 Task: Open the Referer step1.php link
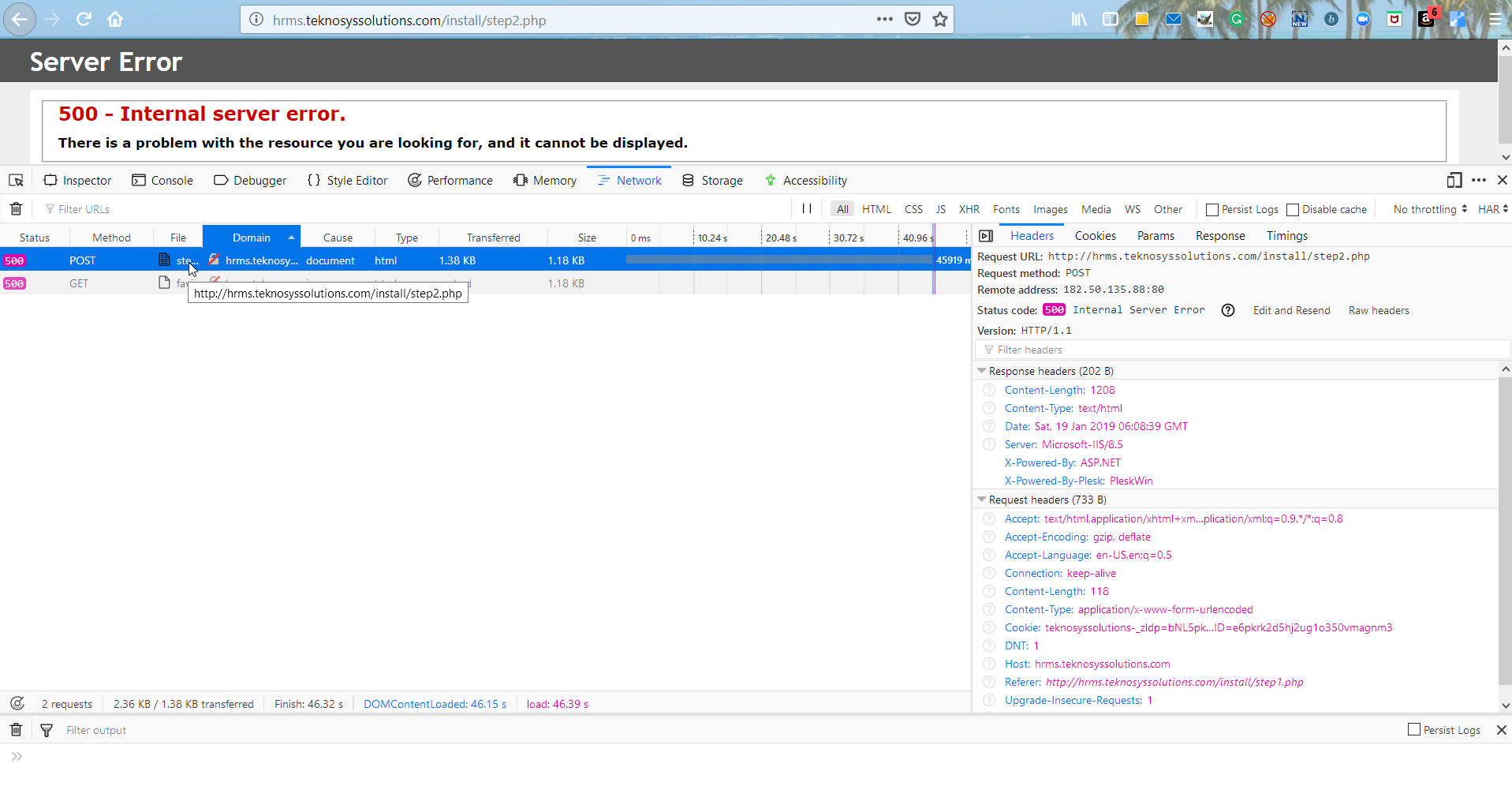point(1174,682)
